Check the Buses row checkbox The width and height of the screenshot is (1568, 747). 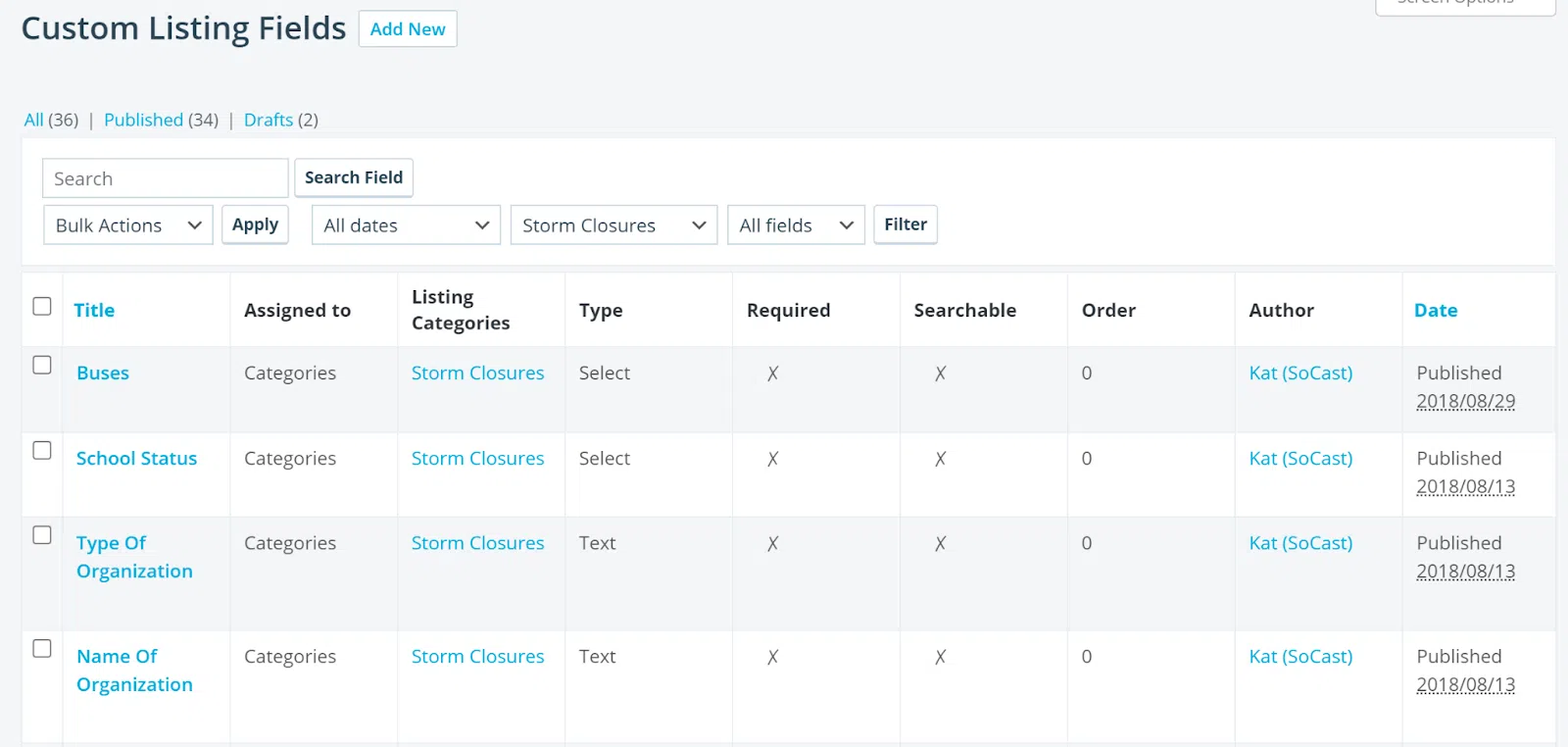42,365
